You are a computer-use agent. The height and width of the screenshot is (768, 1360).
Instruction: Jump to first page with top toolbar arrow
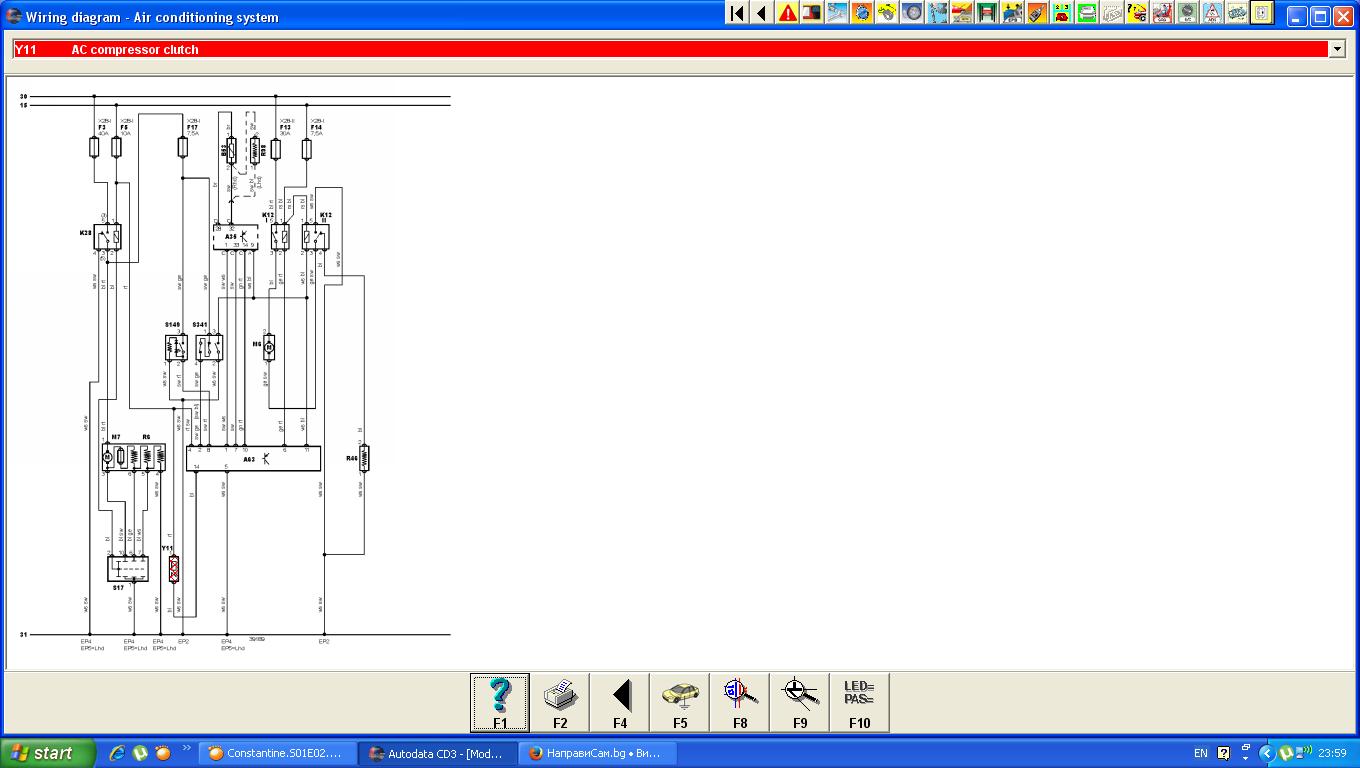pos(737,14)
